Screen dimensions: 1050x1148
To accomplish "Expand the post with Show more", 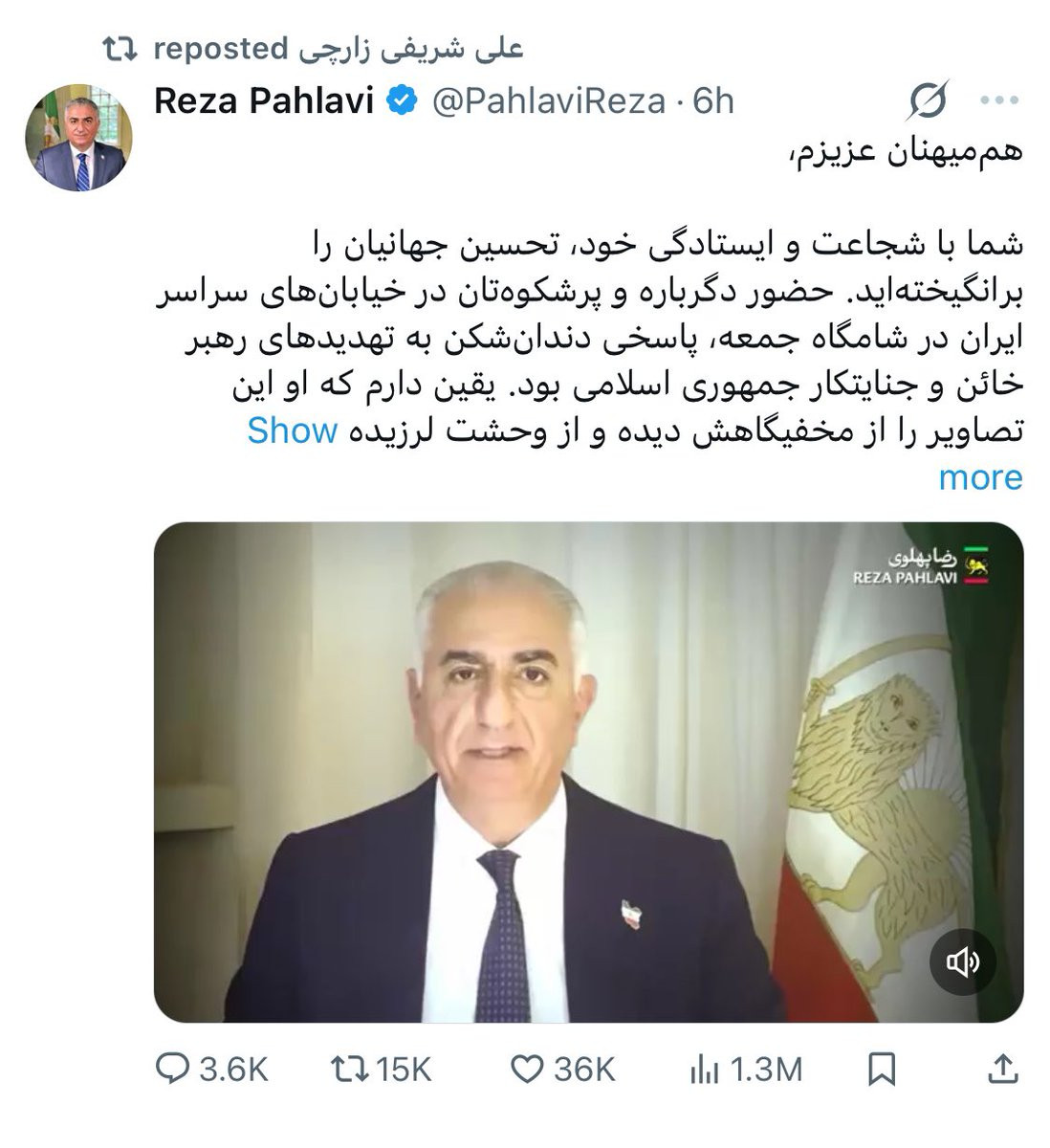I will tap(635, 453).
